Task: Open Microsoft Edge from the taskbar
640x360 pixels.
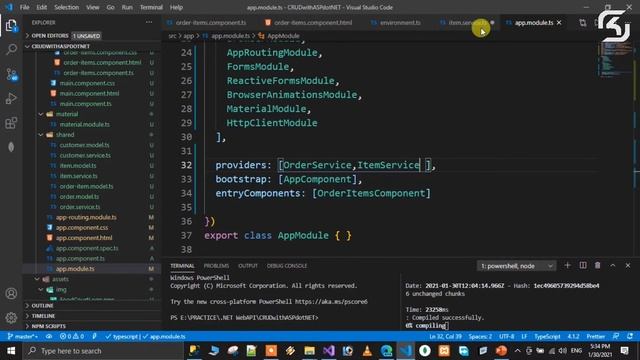Action: 386,351
